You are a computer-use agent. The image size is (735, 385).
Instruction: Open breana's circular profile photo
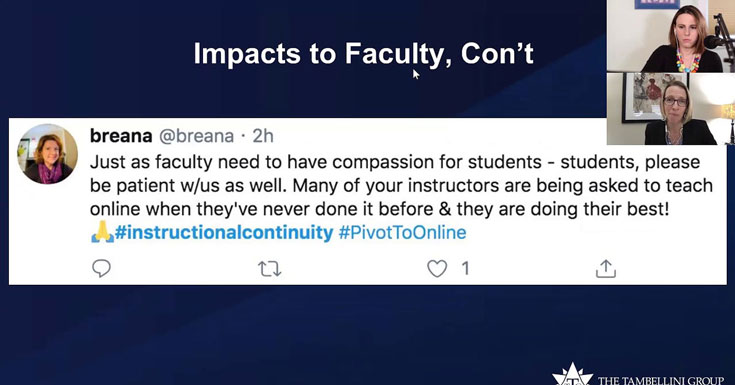click(x=47, y=154)
